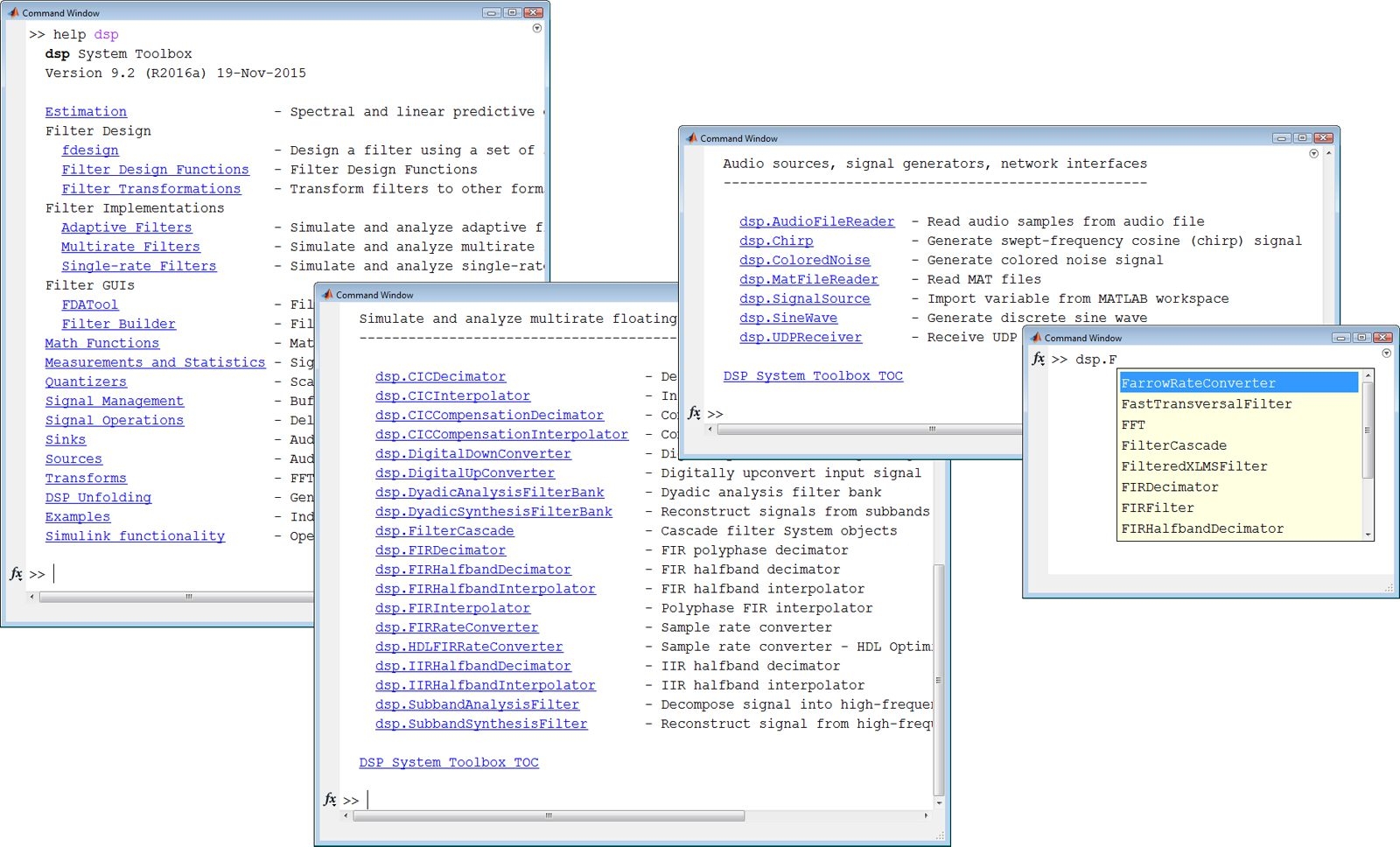1400x847 pixels.
Task: Click DSP System Toolbox TOC in Audio sources window
Action: [812, 375]
